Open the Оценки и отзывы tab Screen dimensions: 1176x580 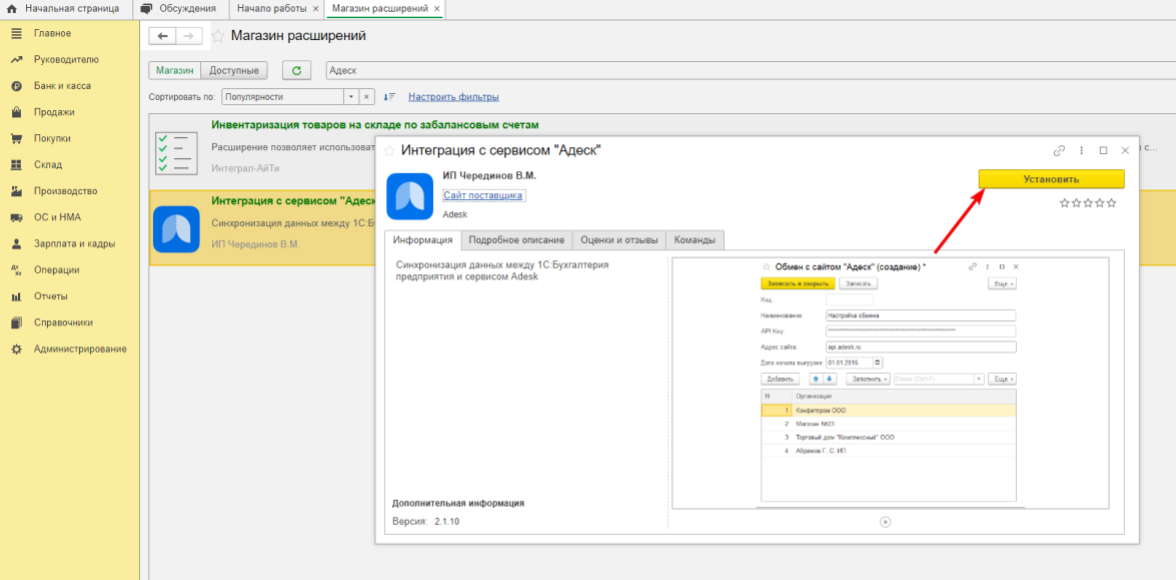coord(619,240)
